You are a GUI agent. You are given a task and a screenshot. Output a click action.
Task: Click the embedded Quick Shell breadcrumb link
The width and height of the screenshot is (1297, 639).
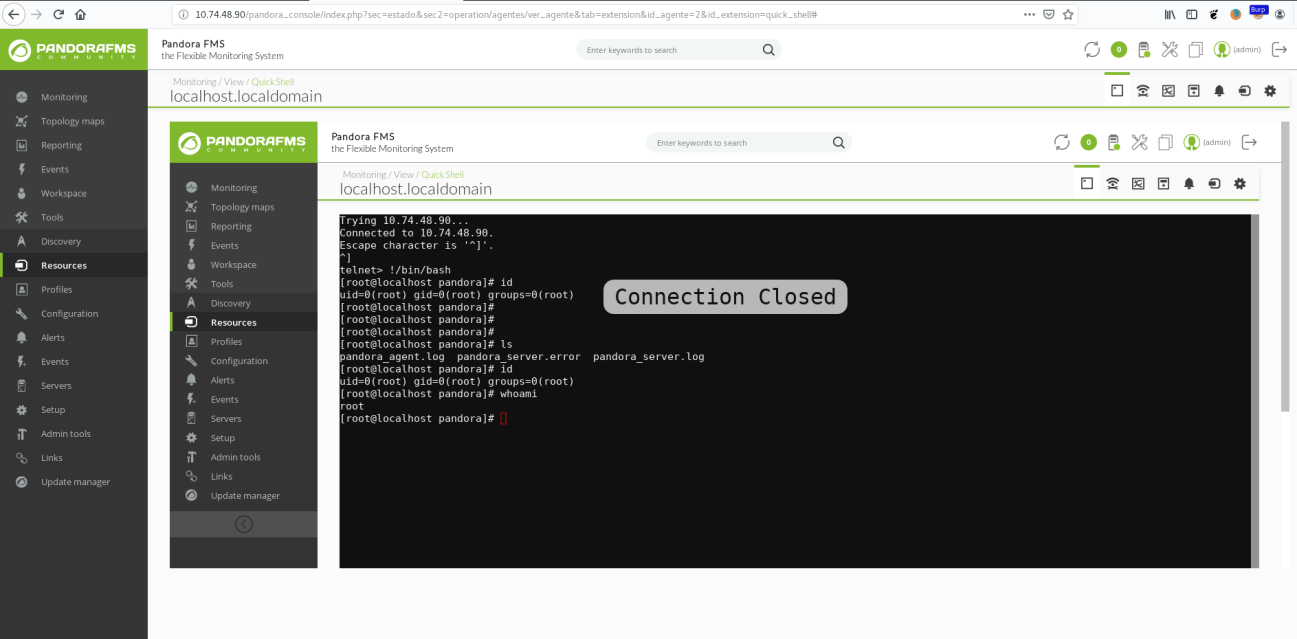[443, 175]
